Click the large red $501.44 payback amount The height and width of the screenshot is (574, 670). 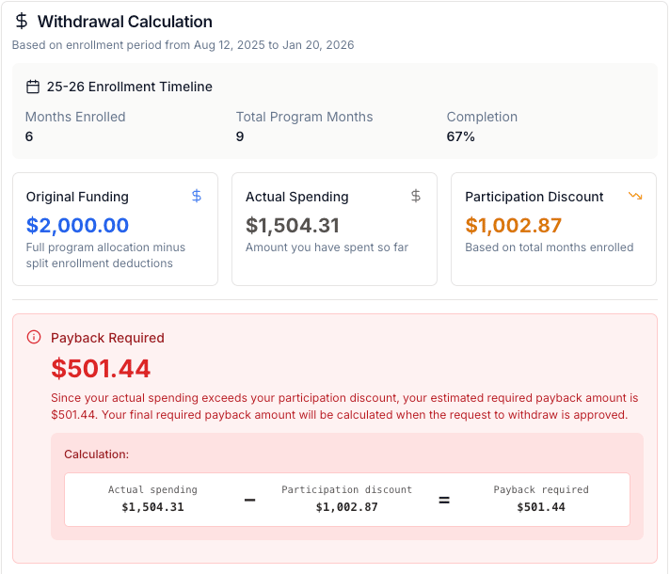(x=101, y=369)
